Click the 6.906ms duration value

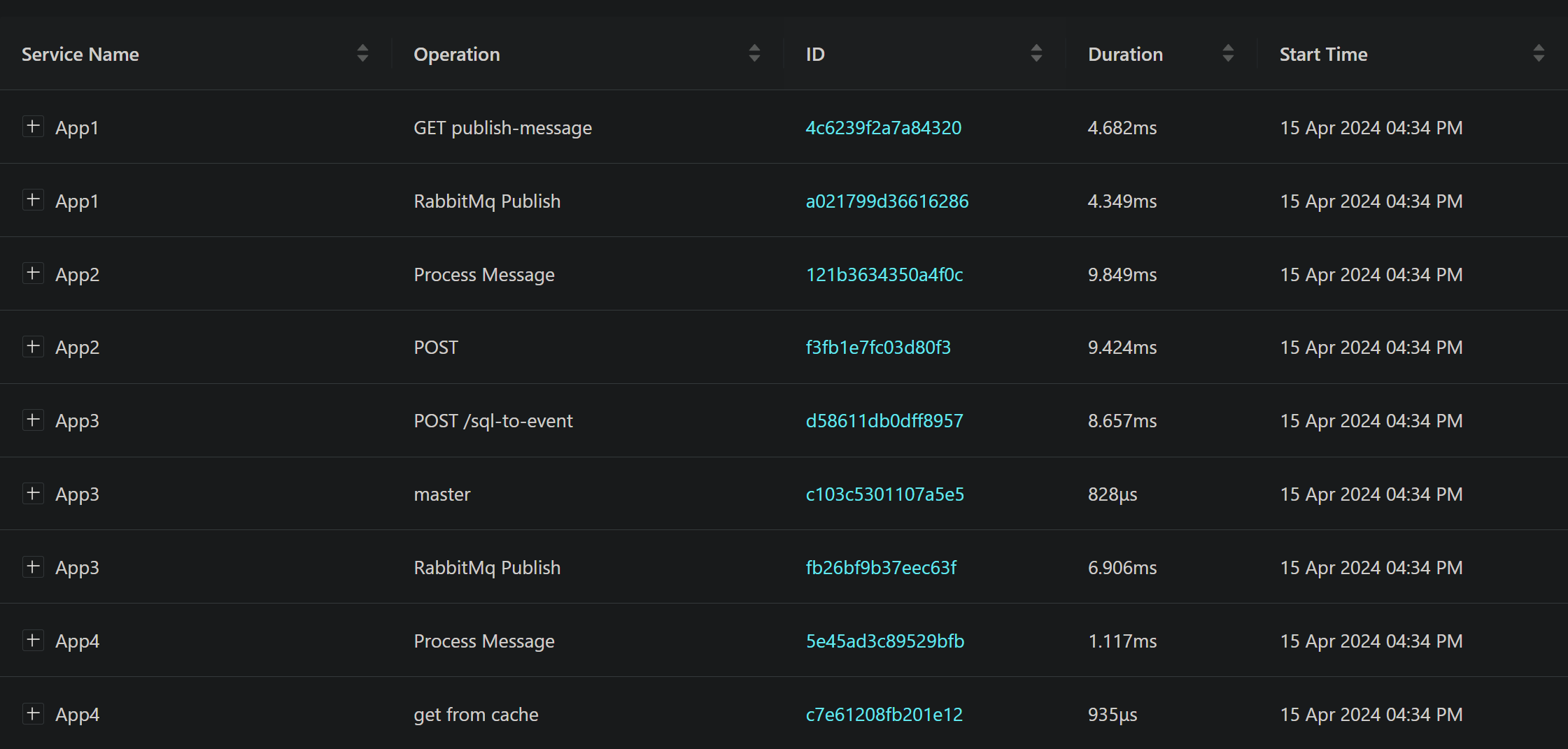pyautogui.click(x=1122, y=568)
